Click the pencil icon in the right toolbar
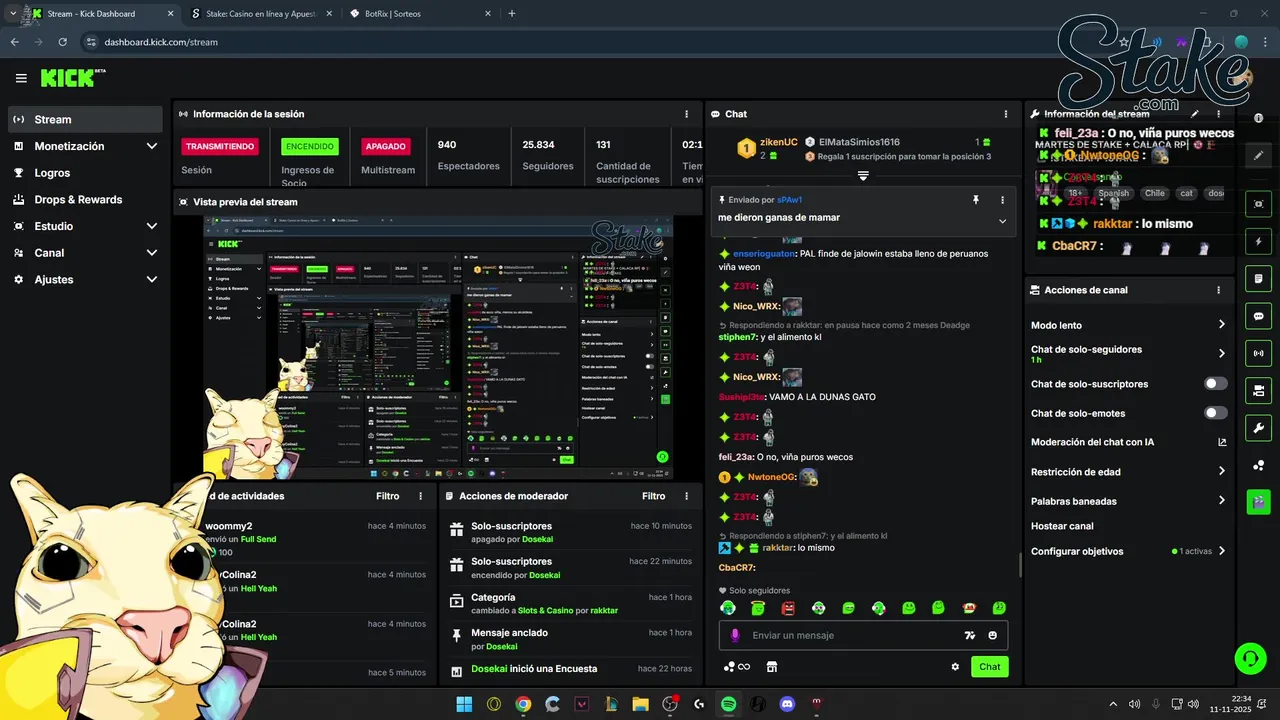The width and height of the screenshot is (1280, 720). (1258, 155)
